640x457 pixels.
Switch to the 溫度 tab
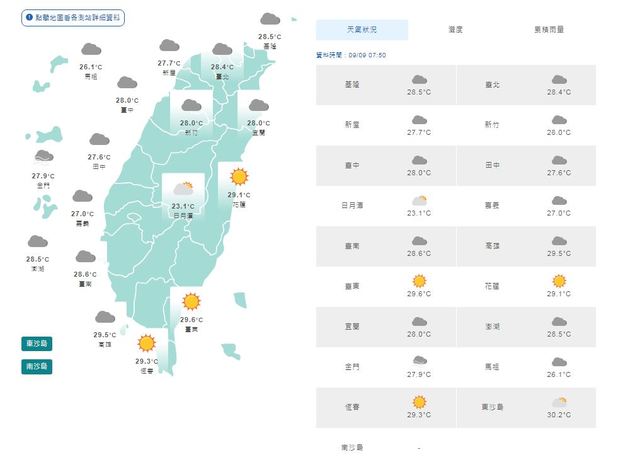[455, 30]
